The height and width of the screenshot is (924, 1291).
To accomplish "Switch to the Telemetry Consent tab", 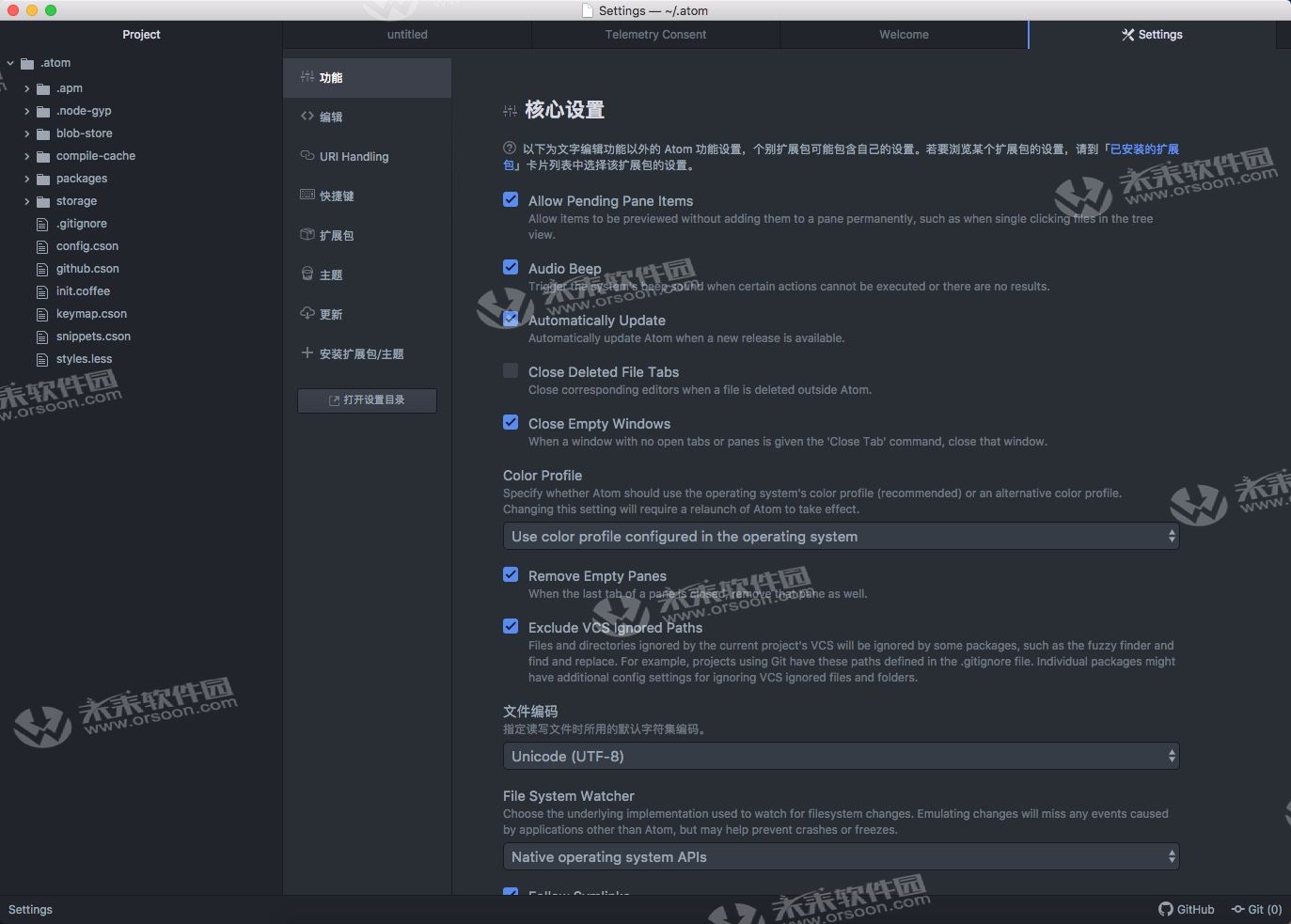I will click(655, 34).
